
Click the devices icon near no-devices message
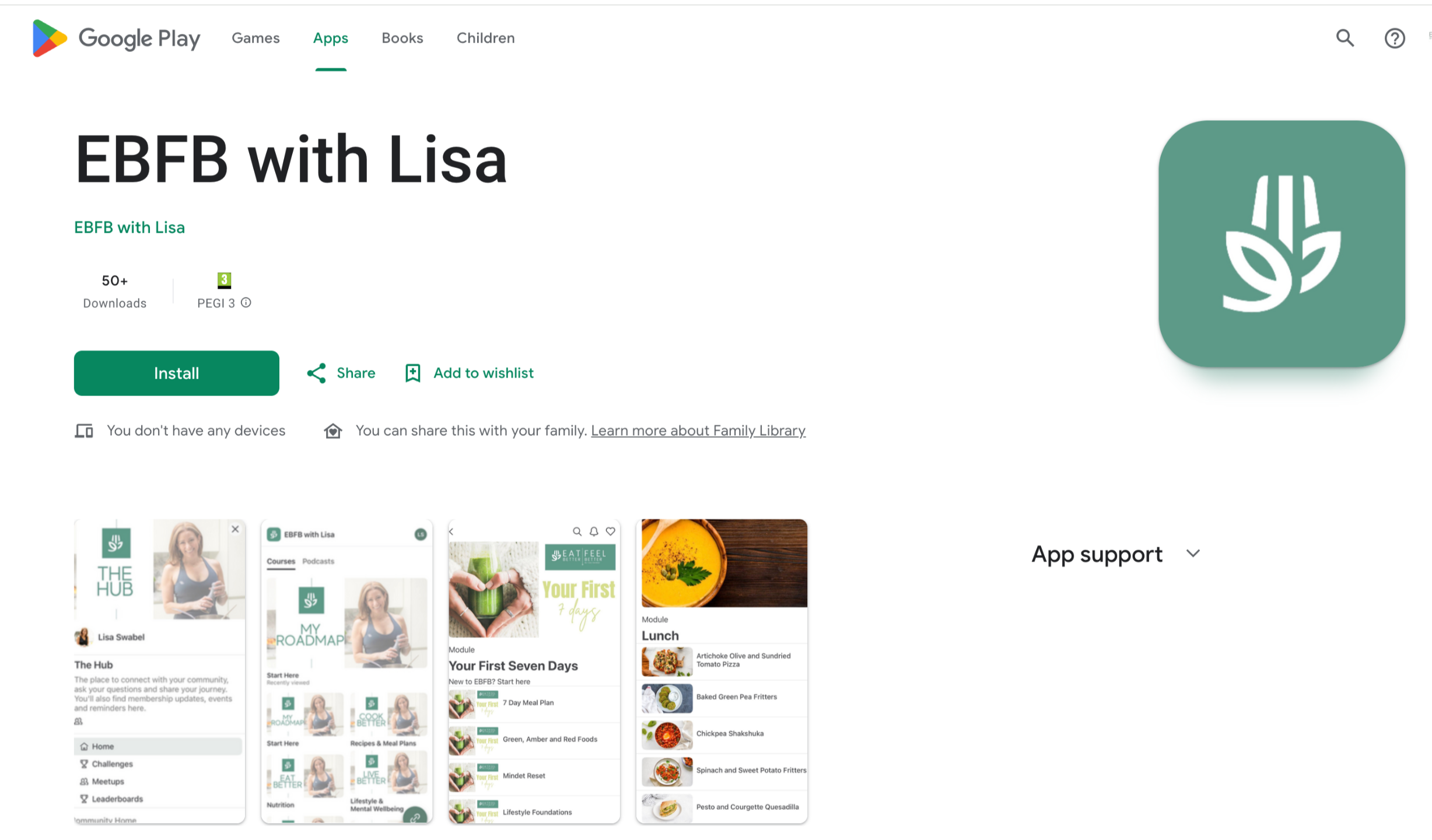[x=84, y=431]
